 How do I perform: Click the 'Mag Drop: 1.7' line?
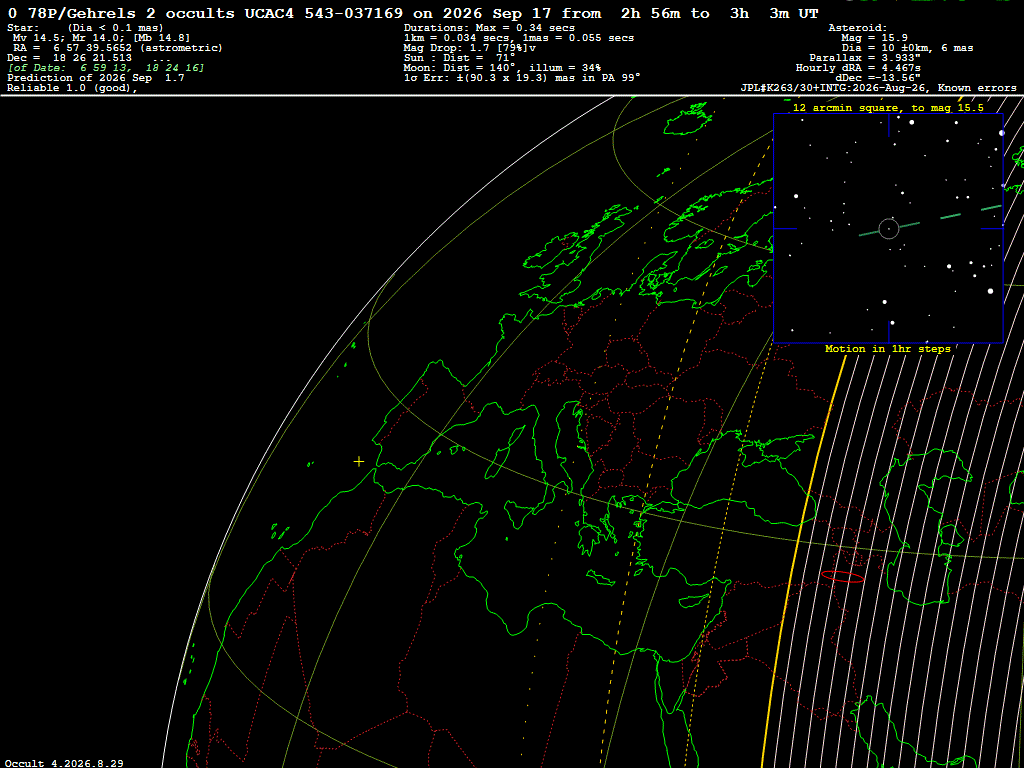[x=470, y=48]
